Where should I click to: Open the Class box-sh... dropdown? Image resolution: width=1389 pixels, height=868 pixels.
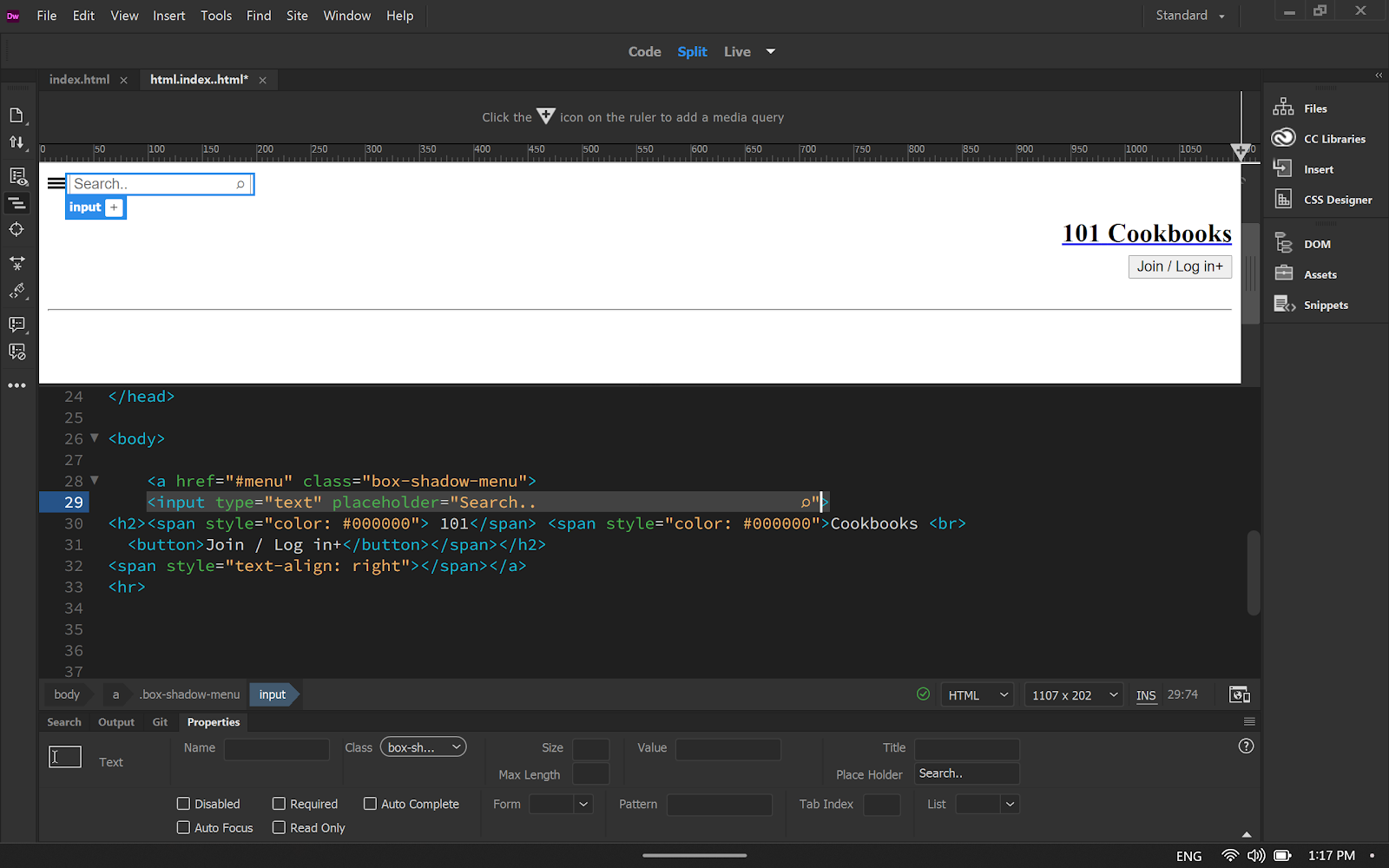click(423, 746)
